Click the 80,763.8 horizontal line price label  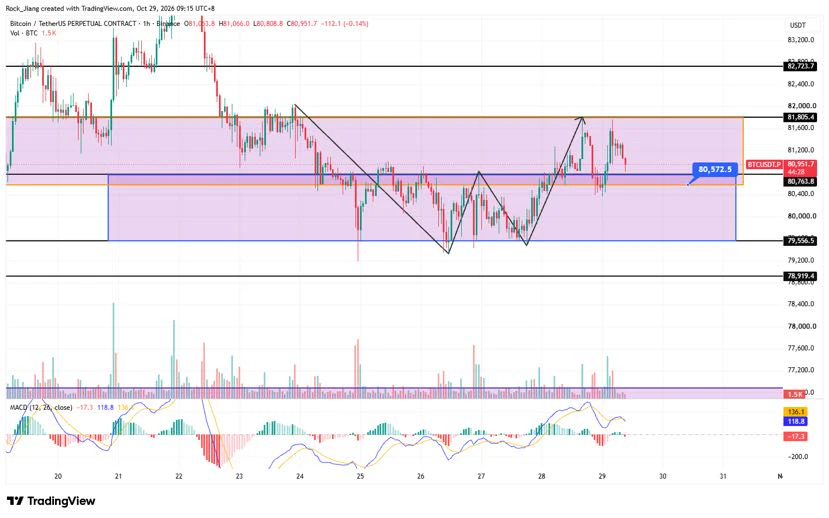(801, 181)
